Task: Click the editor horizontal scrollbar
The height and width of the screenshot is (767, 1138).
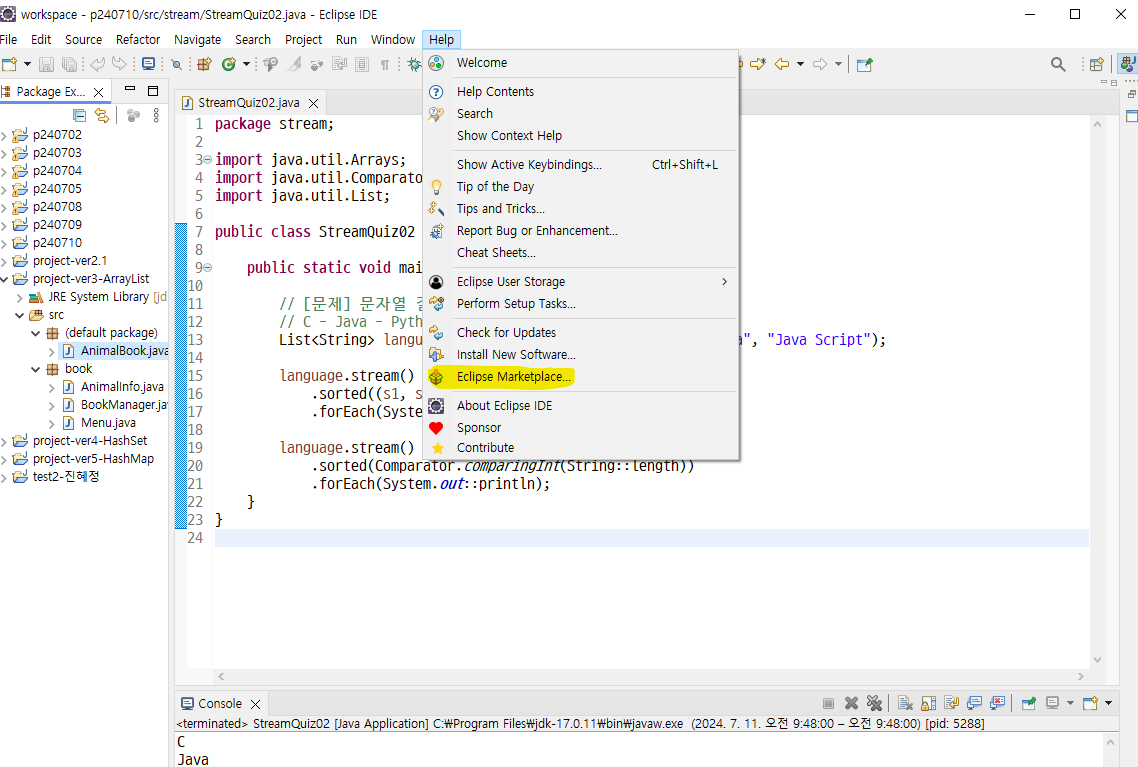Action: (x=650, y=676)
